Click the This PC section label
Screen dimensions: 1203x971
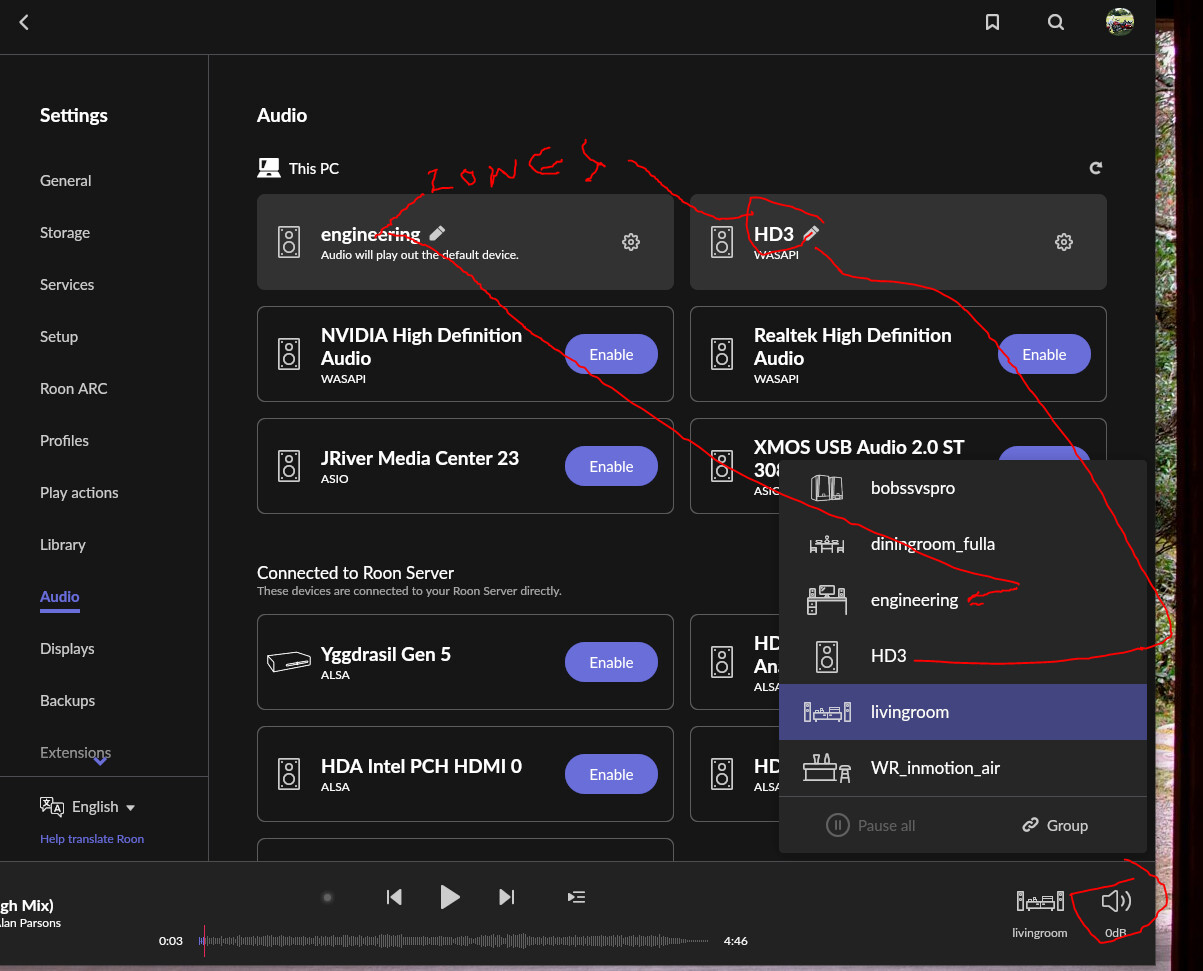click(x=314, y=169)
